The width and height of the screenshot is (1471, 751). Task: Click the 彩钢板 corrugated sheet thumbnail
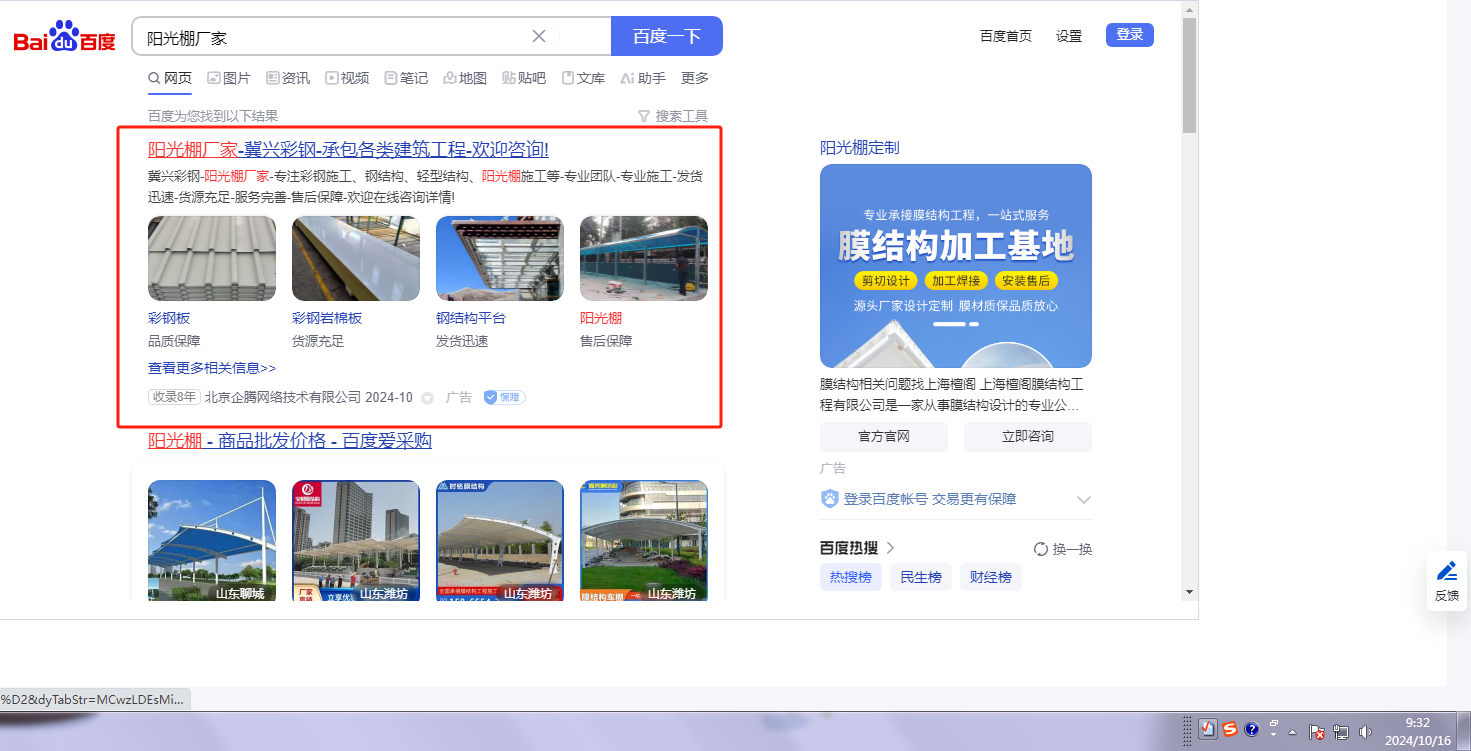(212, 259)
